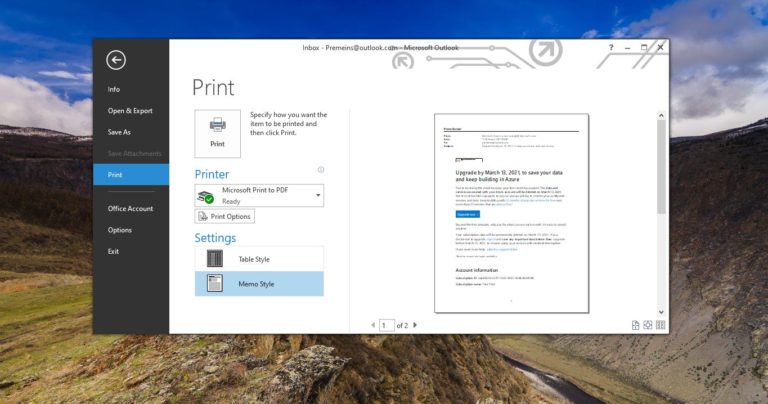Viewport: 768px width, 404px height.
Task: Open Print Options dialog
Action: pyautogui.click(x=225, y=216)
